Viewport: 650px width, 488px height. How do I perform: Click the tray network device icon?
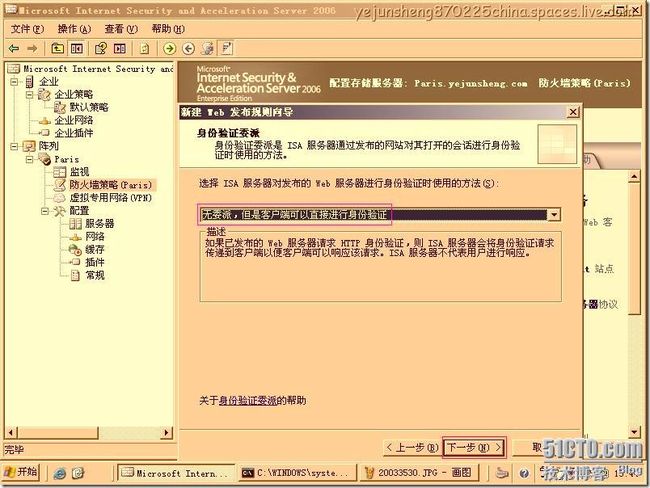pos(502,473)
